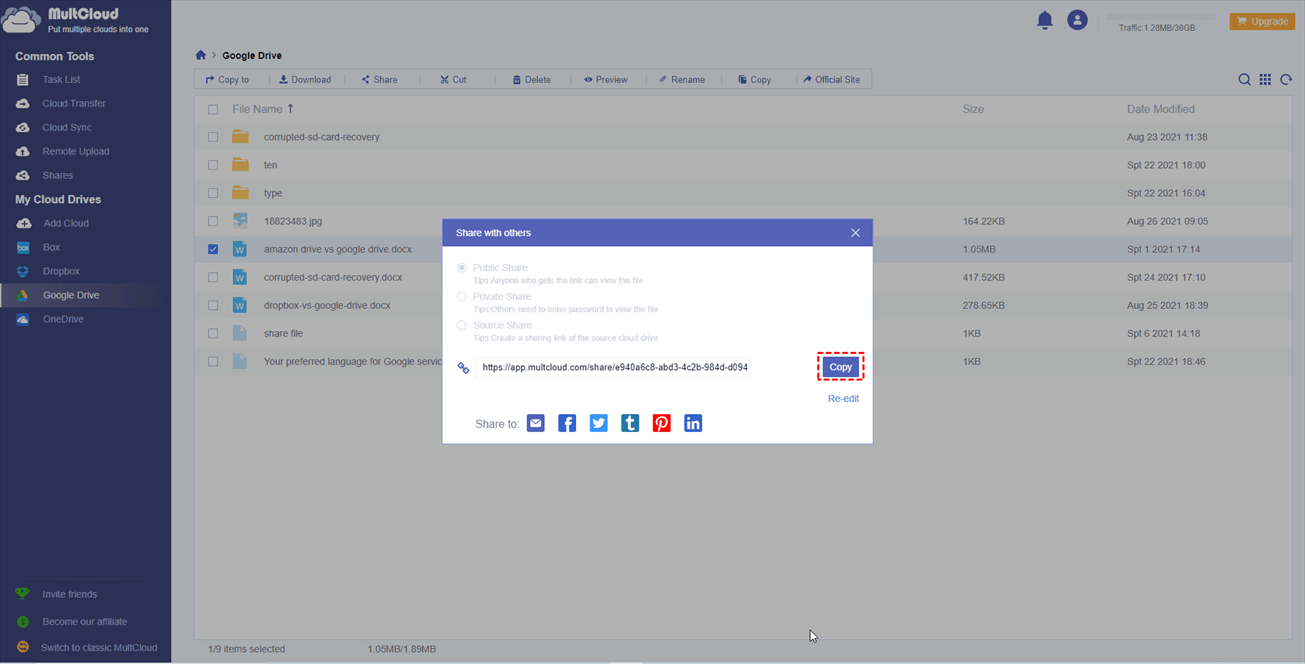The height and width of the screenshot is (664, 1305).
Task: Select OneDrive cloud drive
Action: click(x=62, y=319)
